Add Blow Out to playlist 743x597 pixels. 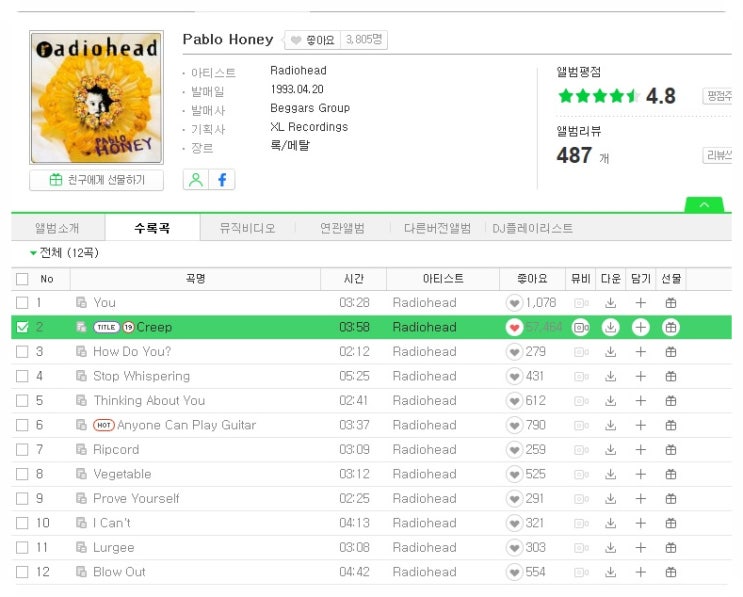[x=641, y=572]
